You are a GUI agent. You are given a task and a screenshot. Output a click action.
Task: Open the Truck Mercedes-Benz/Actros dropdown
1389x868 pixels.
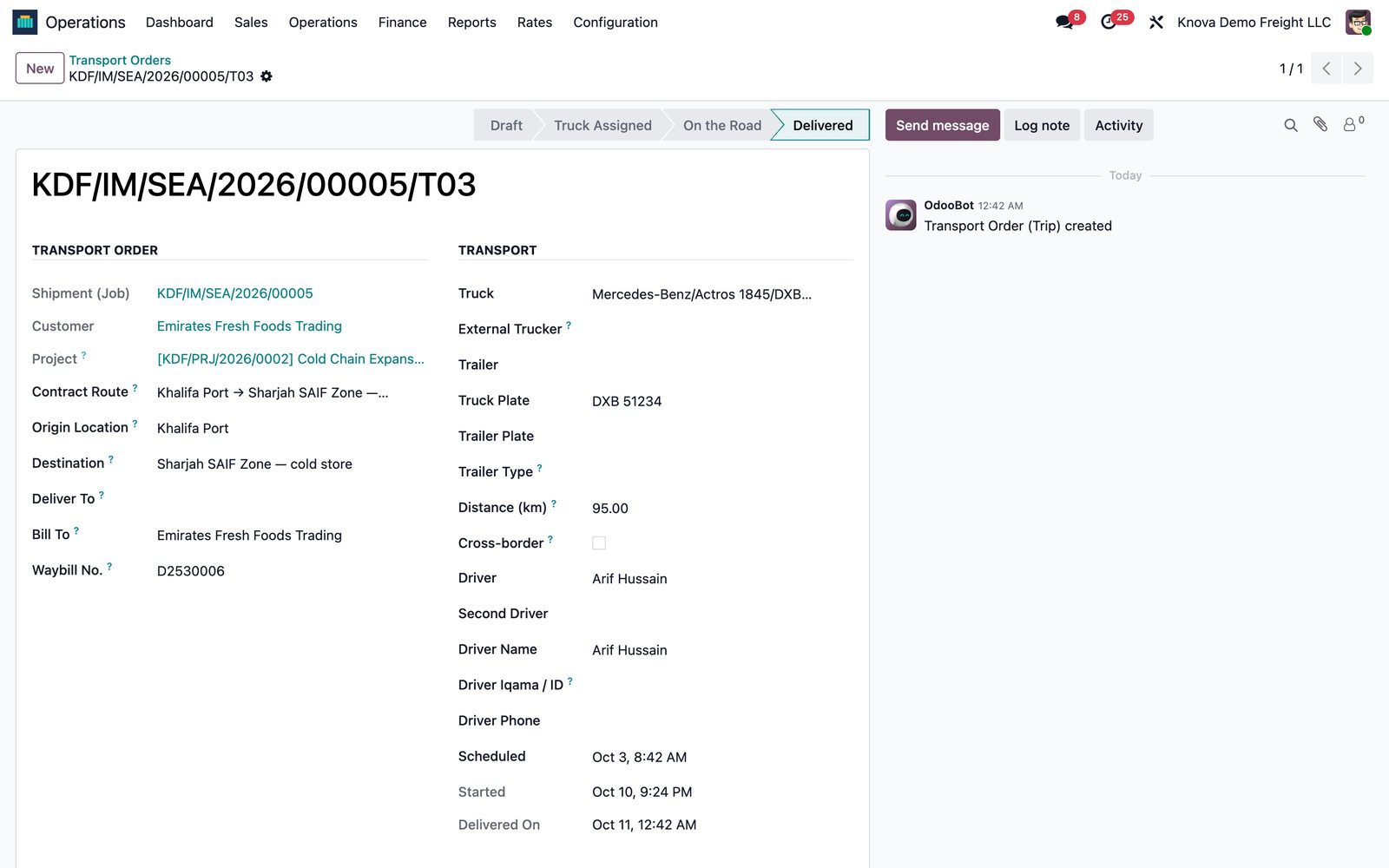coord(721,294)
